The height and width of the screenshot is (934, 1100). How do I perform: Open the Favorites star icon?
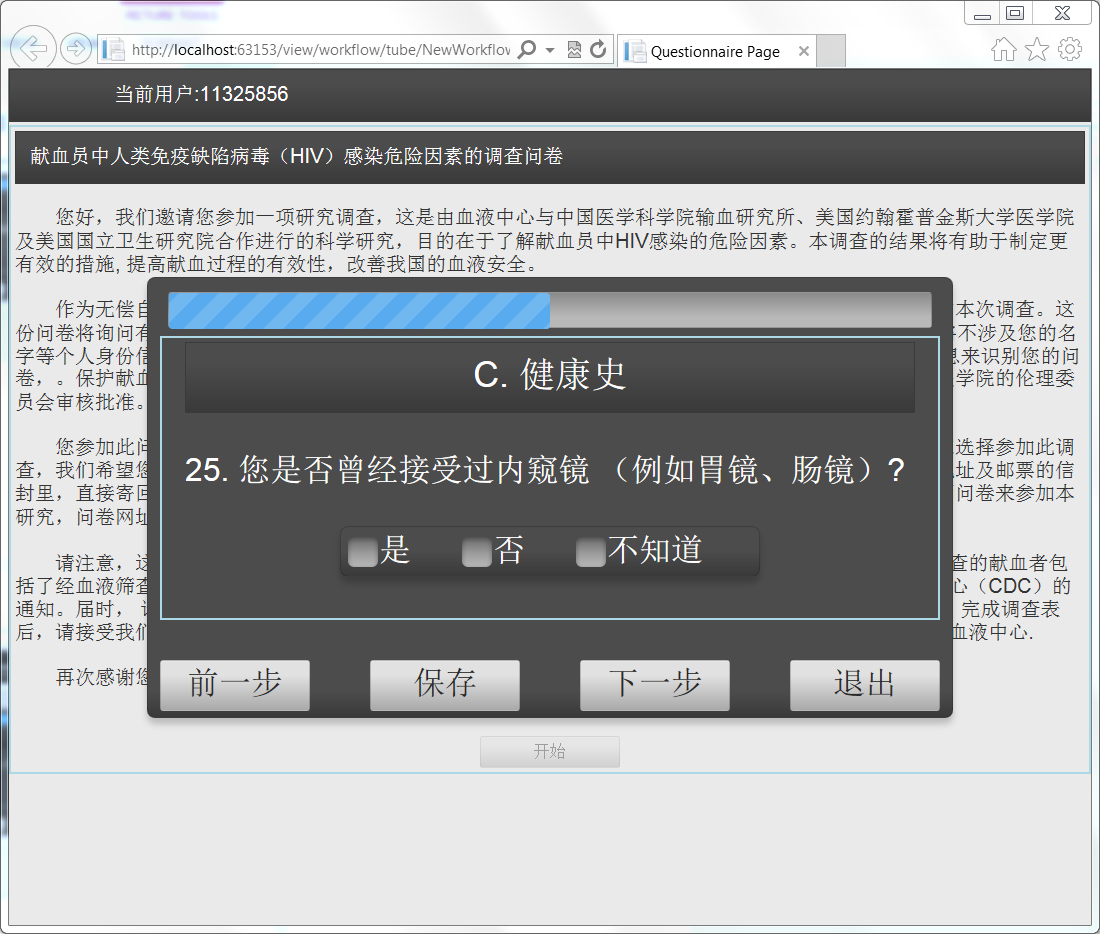click(x=1037, y=50)
